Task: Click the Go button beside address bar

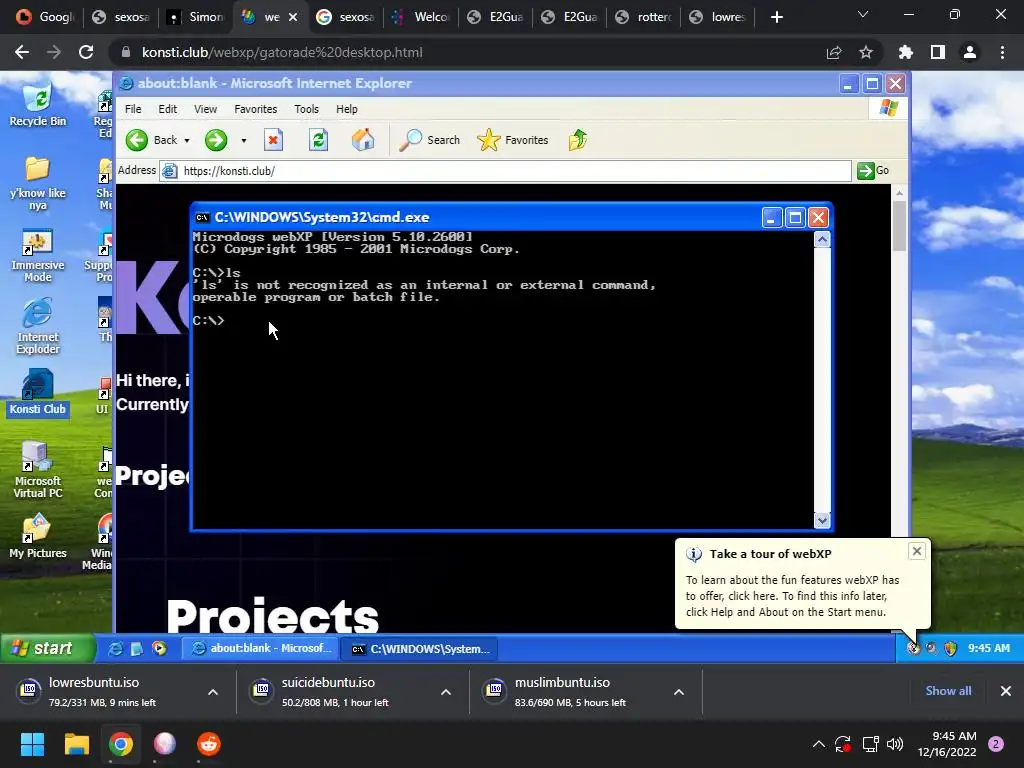Action: pyautogui.click(x=874, y=170)
